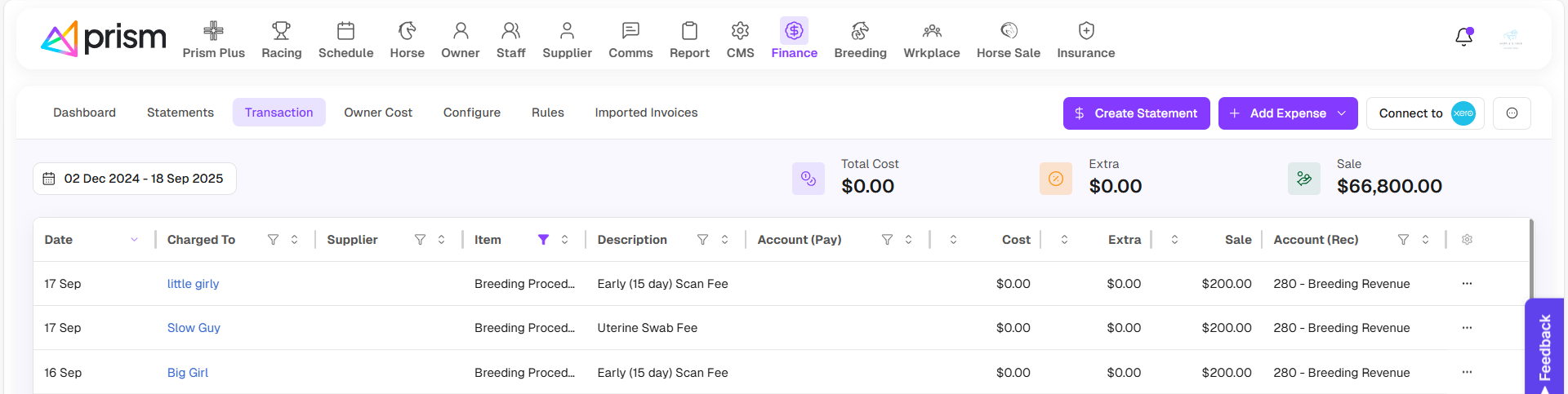Open the Schedule calendar icon

click(345, 31)
